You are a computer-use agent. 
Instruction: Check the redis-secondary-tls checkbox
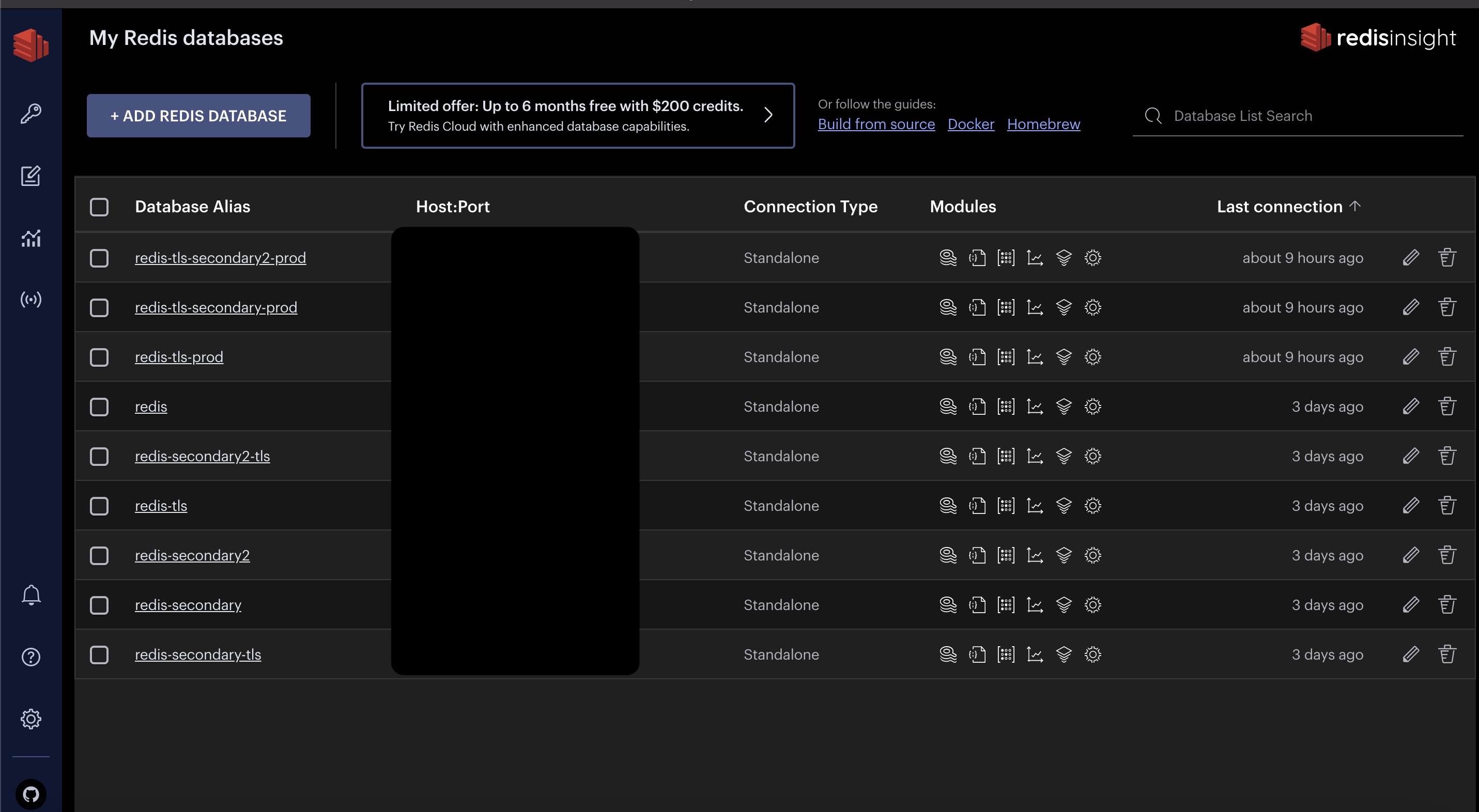pos(99,655)
